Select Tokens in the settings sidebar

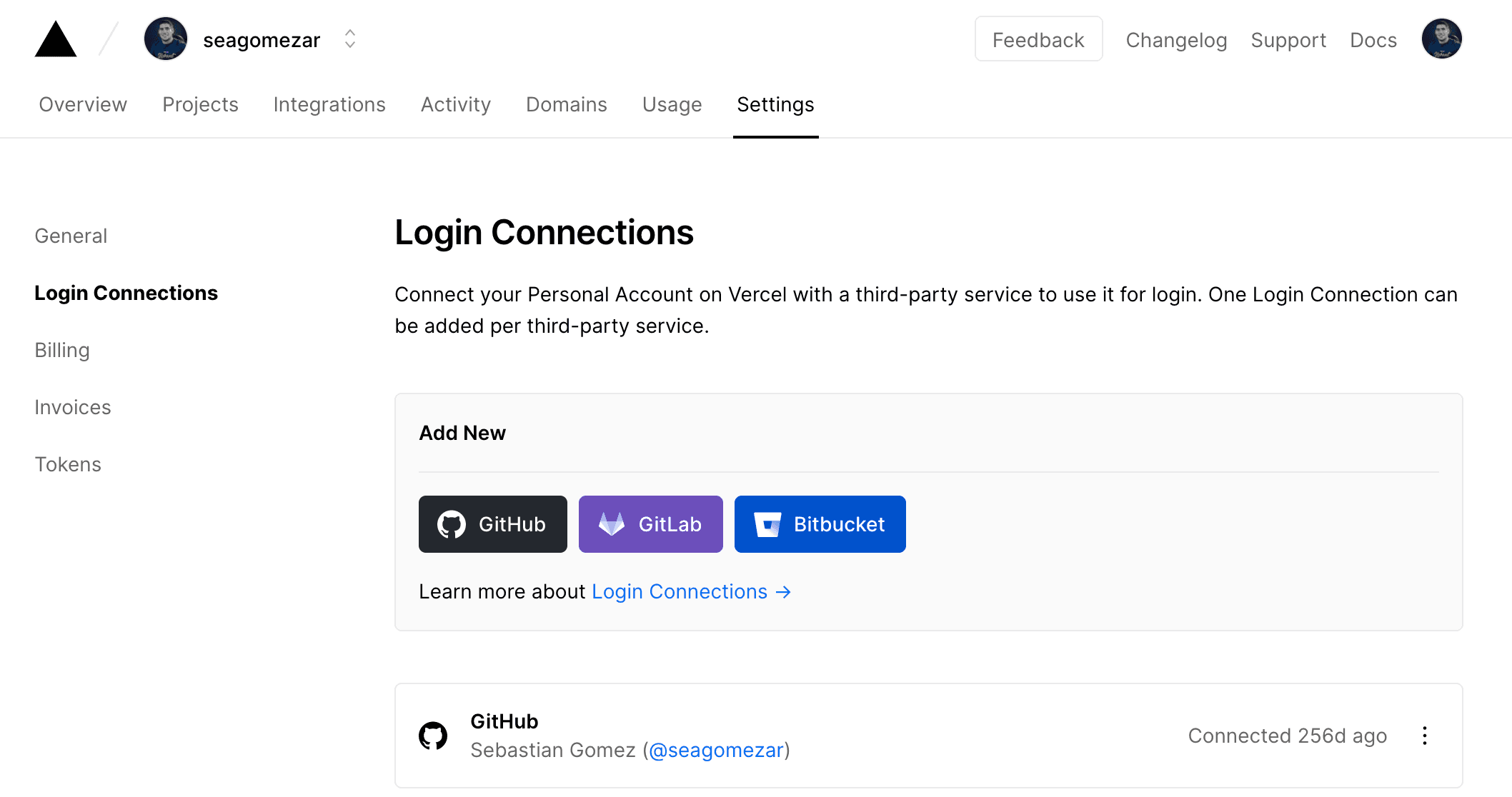click(68, 464)
